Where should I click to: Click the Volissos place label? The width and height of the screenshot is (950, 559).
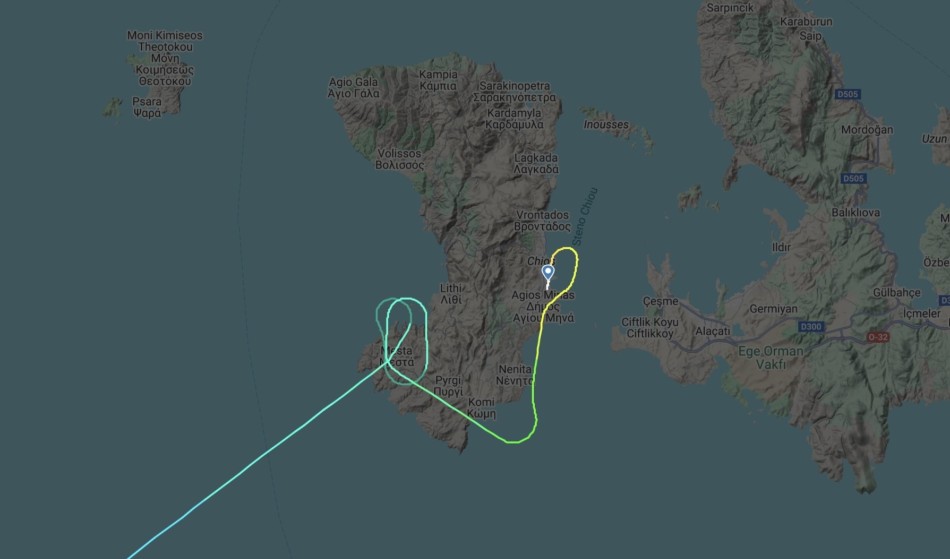399,159
